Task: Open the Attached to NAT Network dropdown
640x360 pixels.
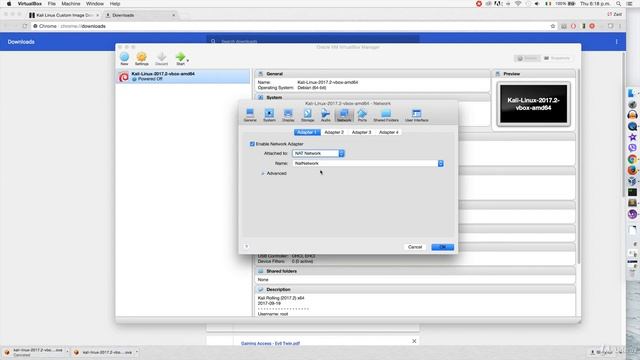Action: point(318,153)
